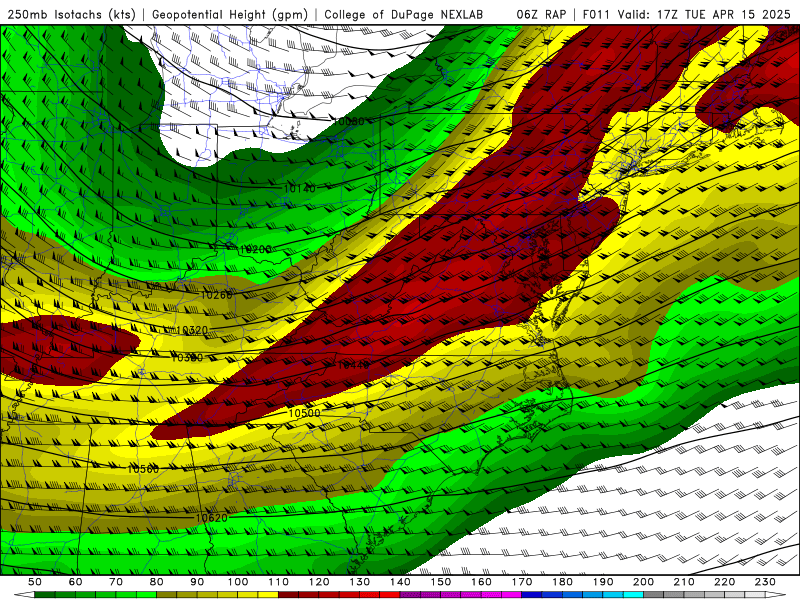Image resolution: width=800 pixels, height=600 pixels.
Task: Click the 230 knot color bar label
Action: pos(765,582)
